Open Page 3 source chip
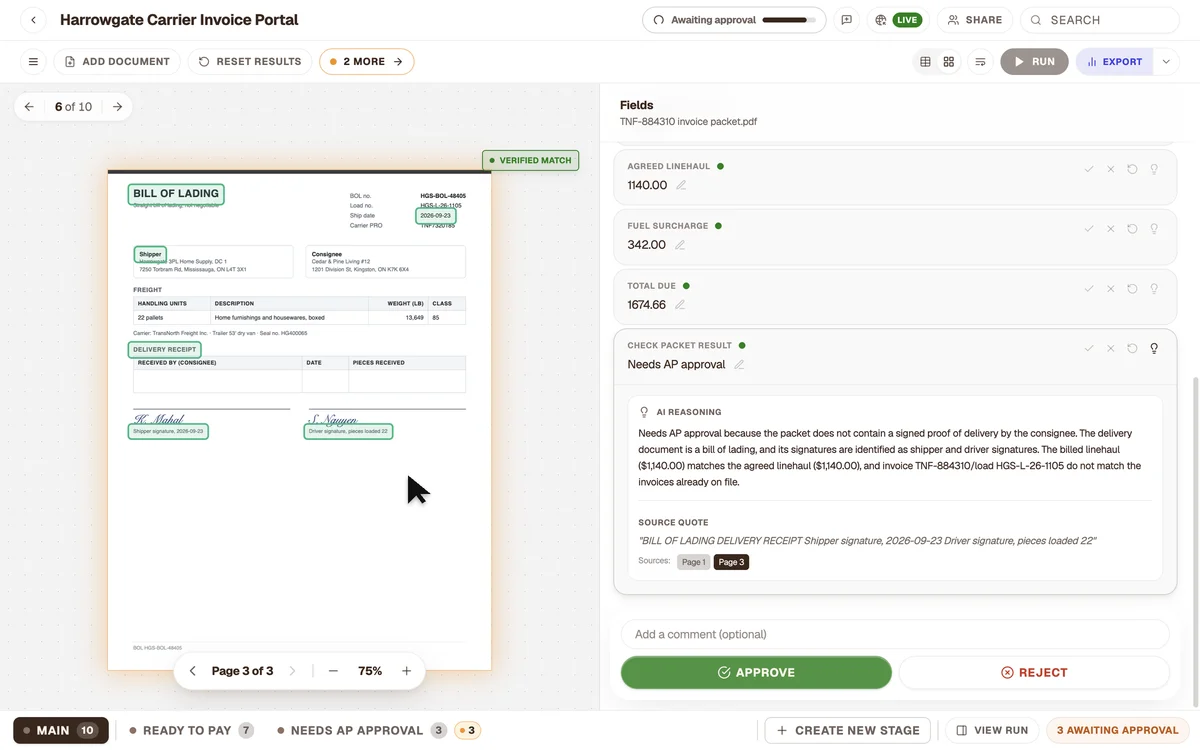The image size is (1200, 750). click(731, 562)
